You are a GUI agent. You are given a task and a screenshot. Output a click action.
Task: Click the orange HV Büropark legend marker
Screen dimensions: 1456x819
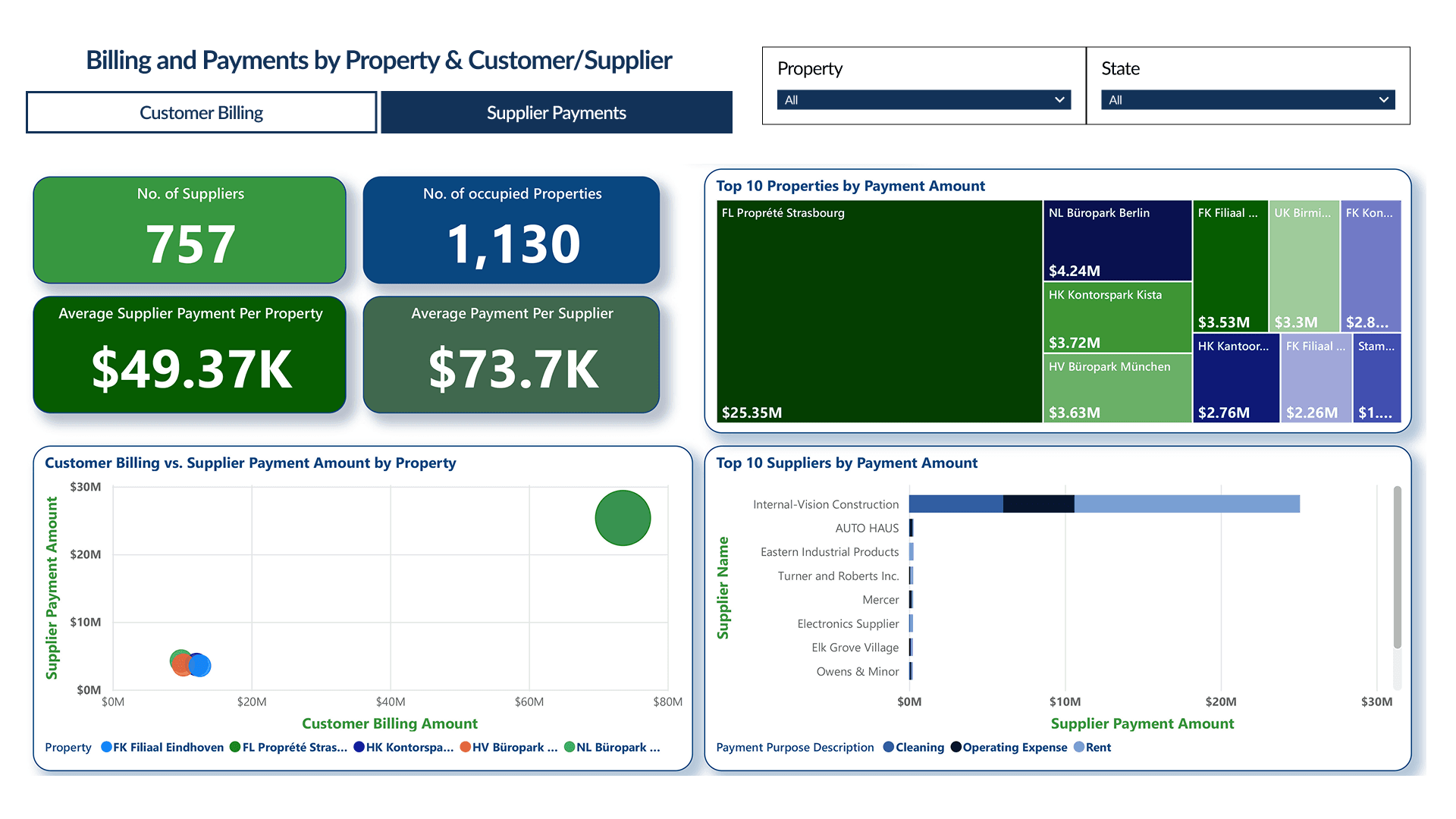click(465, 747)
